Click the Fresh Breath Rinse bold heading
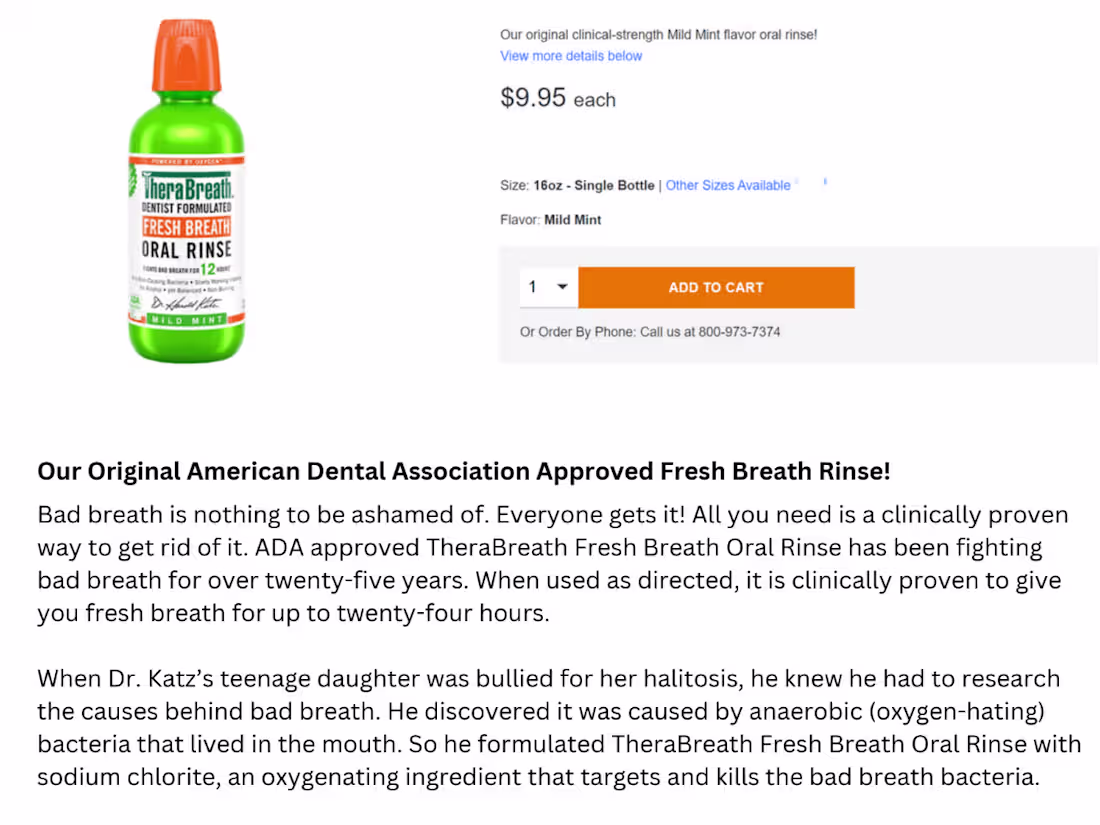Screen dimensions: 1100x825 pos(463,470)
